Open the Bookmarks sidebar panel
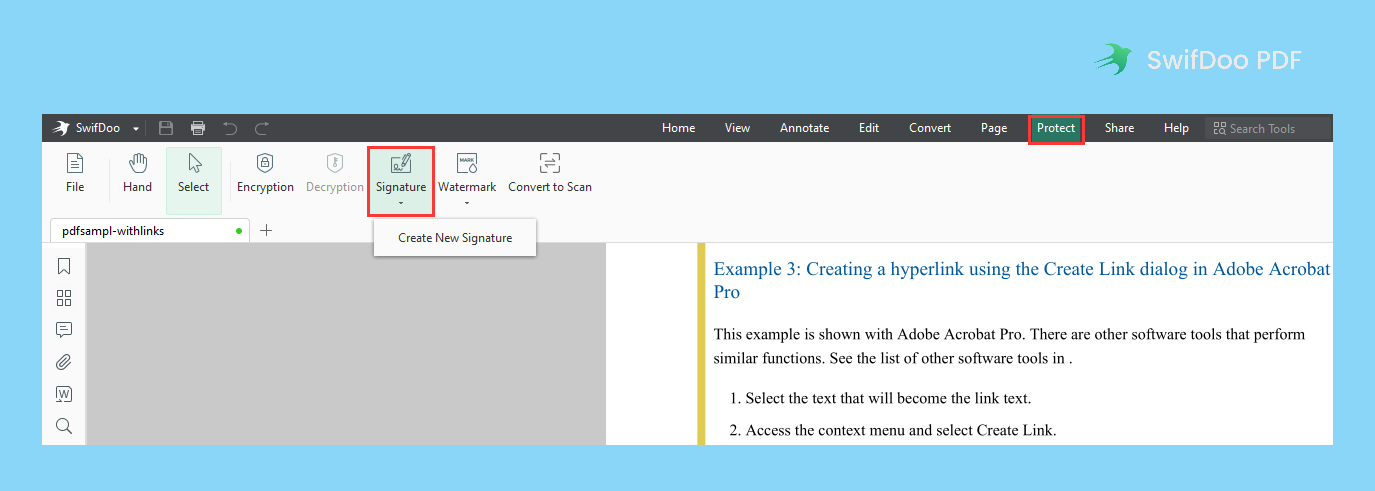 pyautogui.click(x=64, y=266)
